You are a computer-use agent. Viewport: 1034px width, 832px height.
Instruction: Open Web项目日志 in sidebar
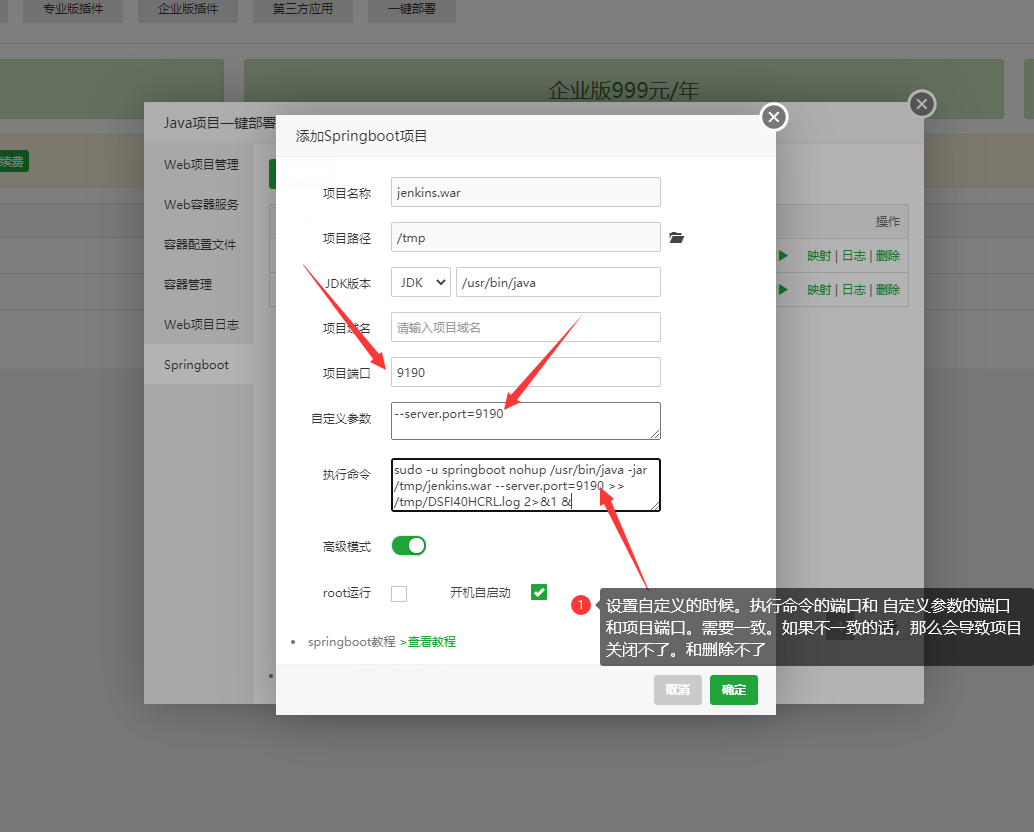(x=199, y=324)
